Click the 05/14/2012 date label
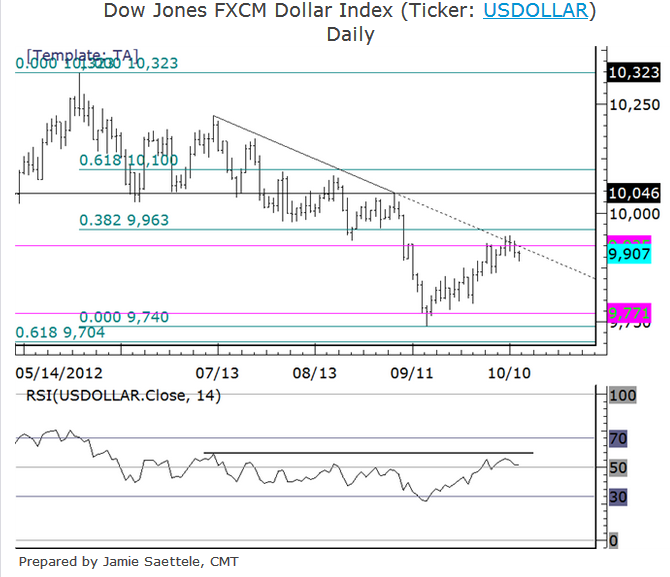 59,373
